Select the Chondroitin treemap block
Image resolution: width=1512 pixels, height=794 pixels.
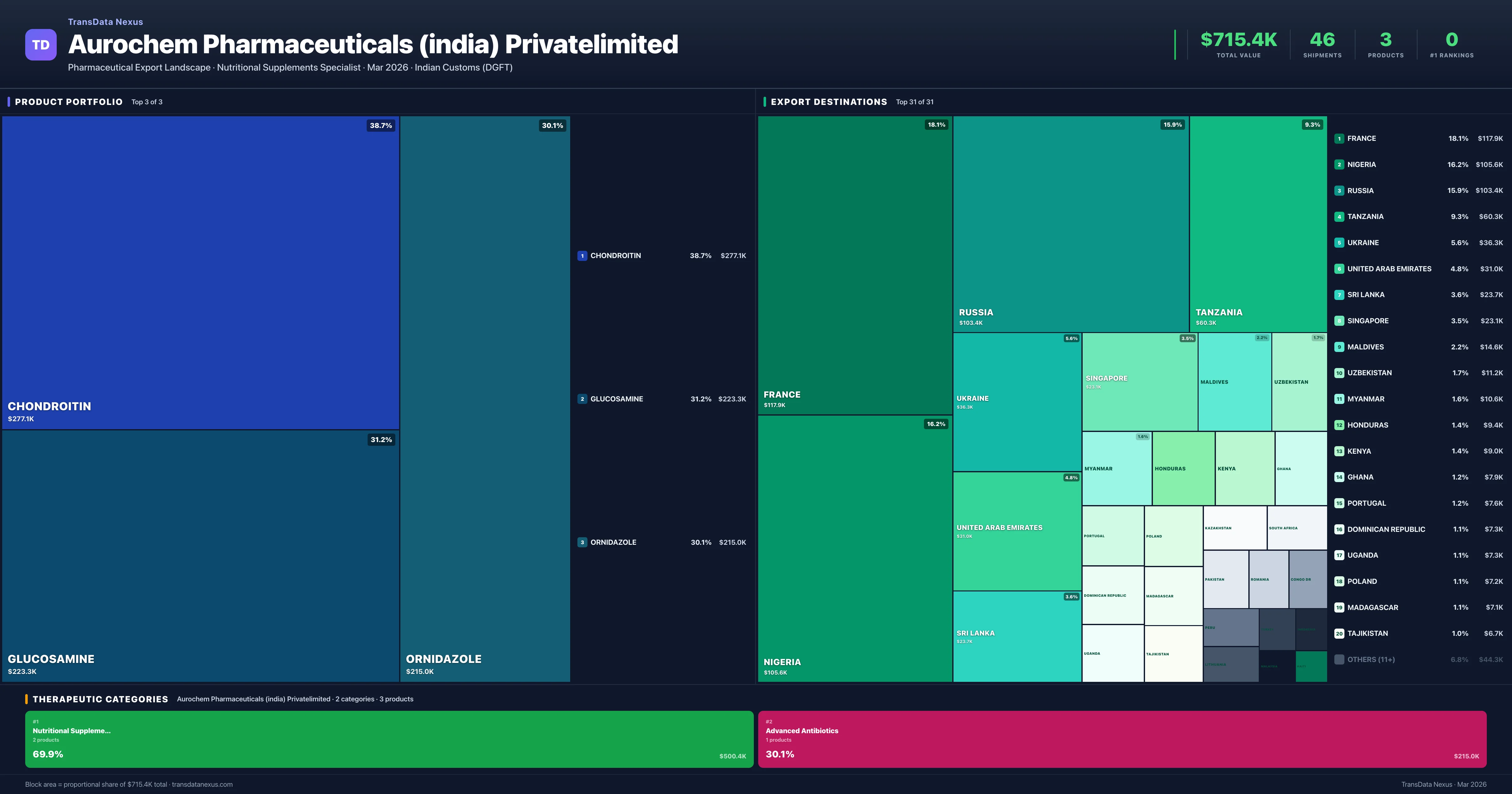pyautogui.click(x=200, y=272)
